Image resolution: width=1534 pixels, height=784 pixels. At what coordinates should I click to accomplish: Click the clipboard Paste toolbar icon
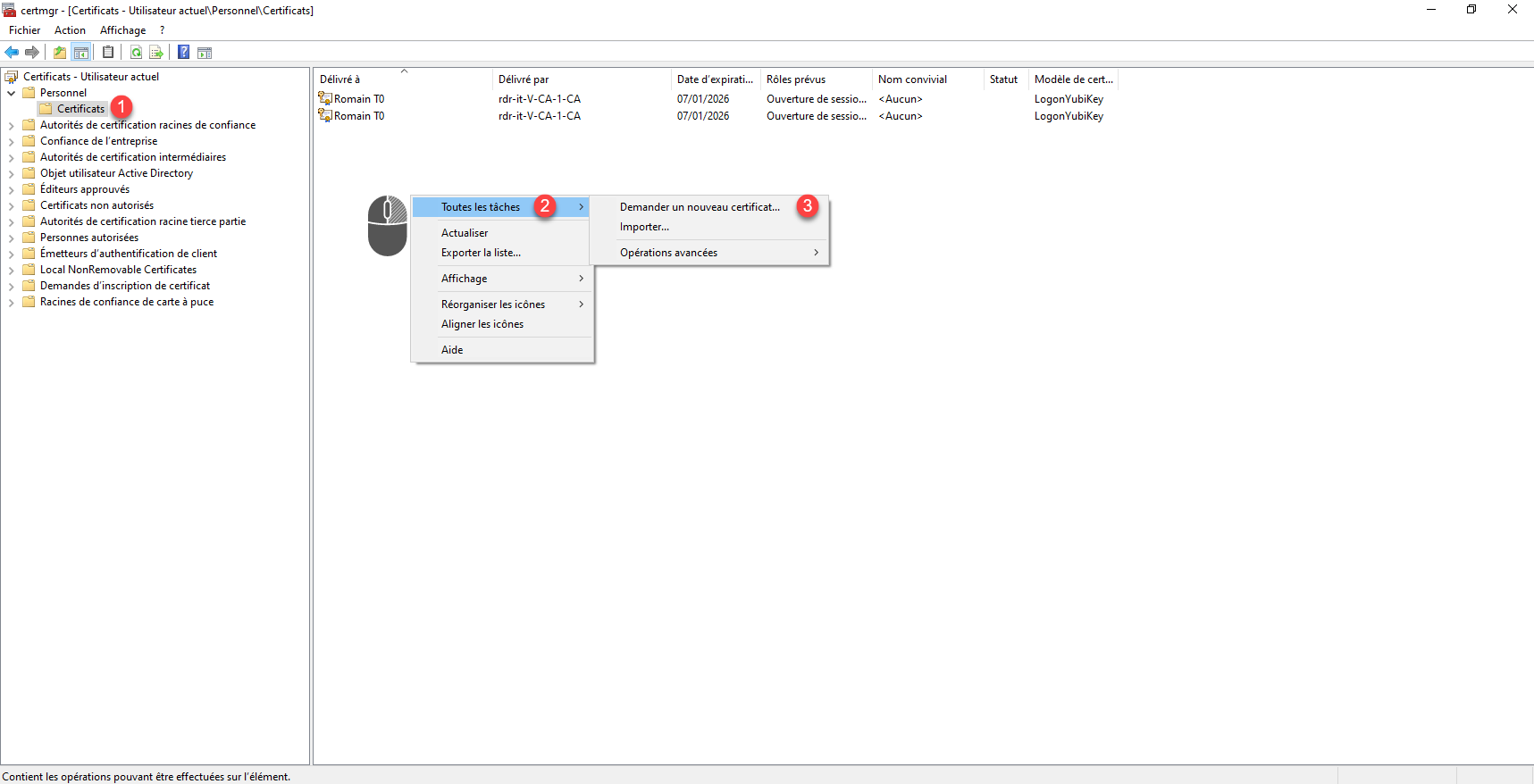click(x=108, y=53)
